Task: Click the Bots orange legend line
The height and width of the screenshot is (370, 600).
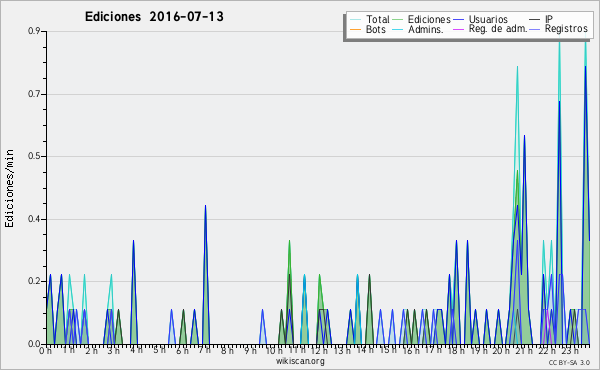Action: click(x=355, y=29)
